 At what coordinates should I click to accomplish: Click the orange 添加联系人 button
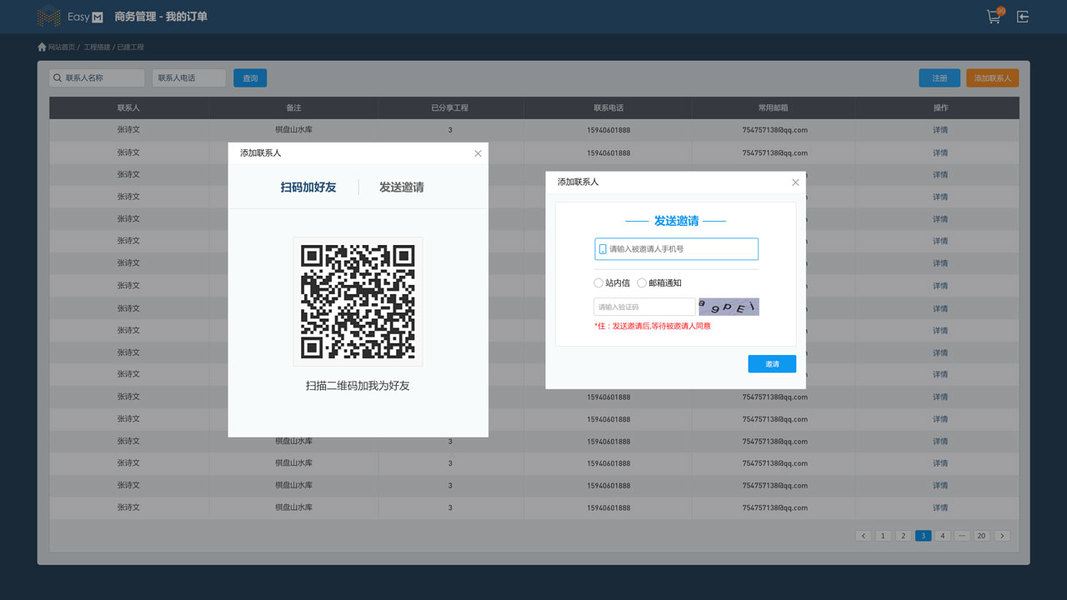pos(992,78)
